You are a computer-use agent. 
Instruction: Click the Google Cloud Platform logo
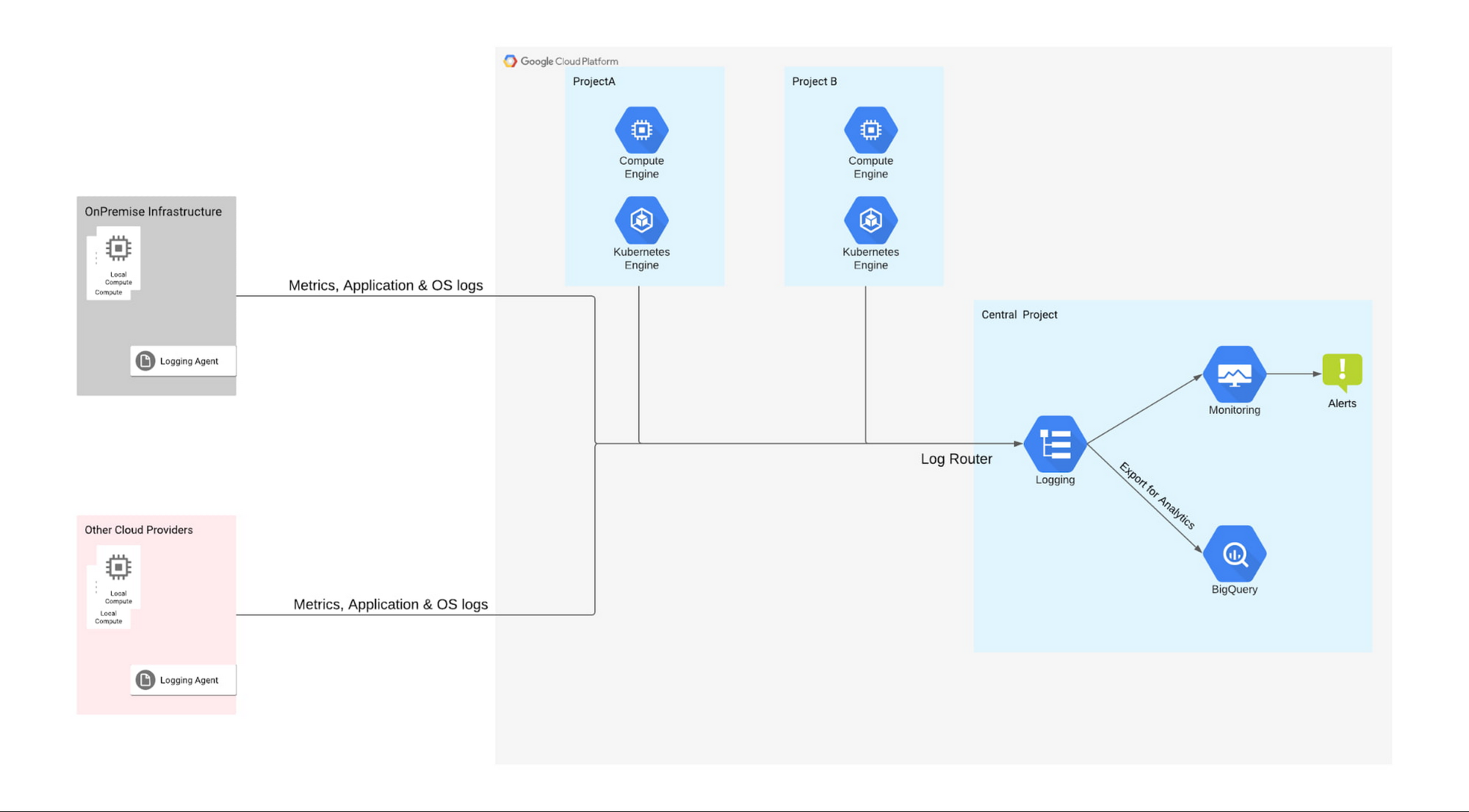(x=510, y=61)
